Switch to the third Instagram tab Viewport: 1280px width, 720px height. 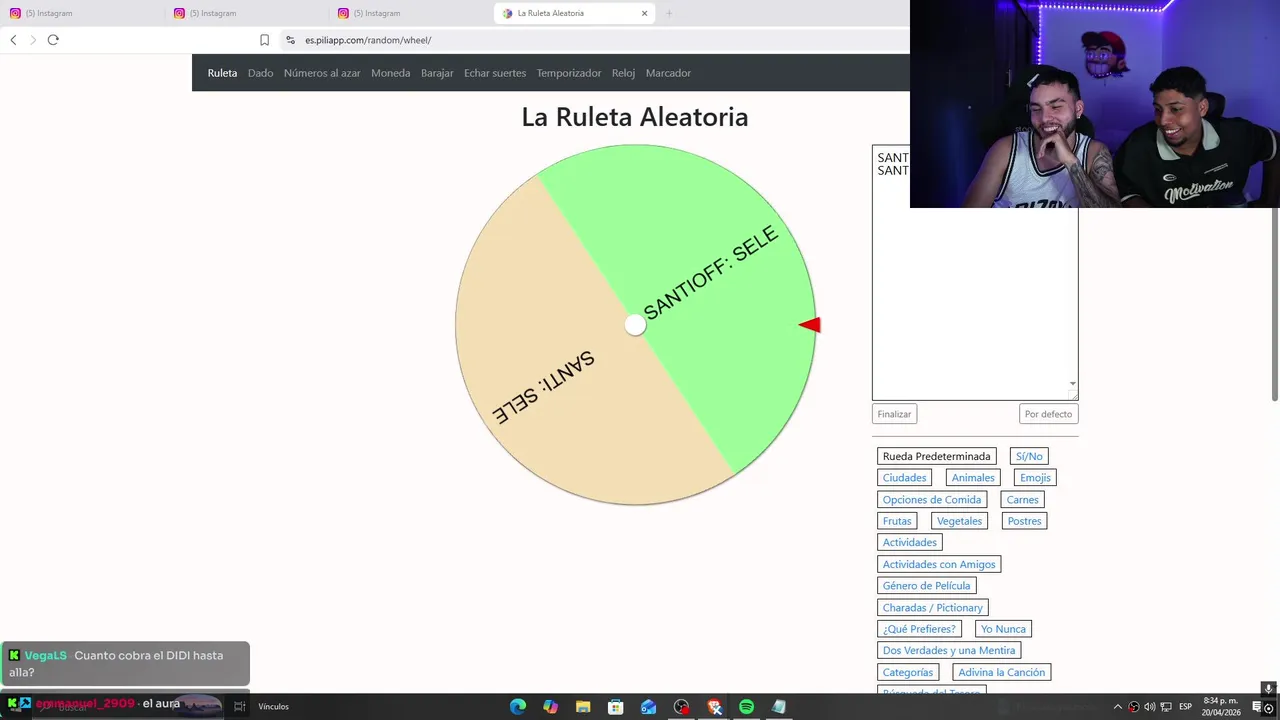[x=410, y=13]
